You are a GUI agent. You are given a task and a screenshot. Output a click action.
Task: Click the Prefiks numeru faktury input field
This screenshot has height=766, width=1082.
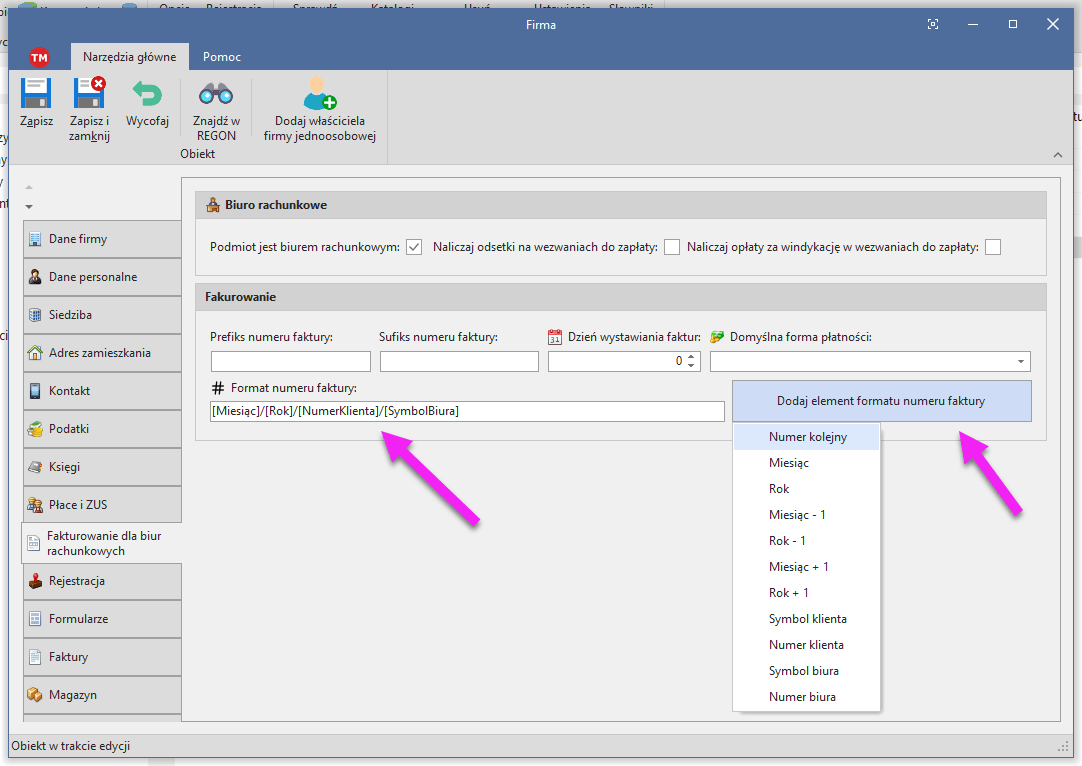(290, 362)
